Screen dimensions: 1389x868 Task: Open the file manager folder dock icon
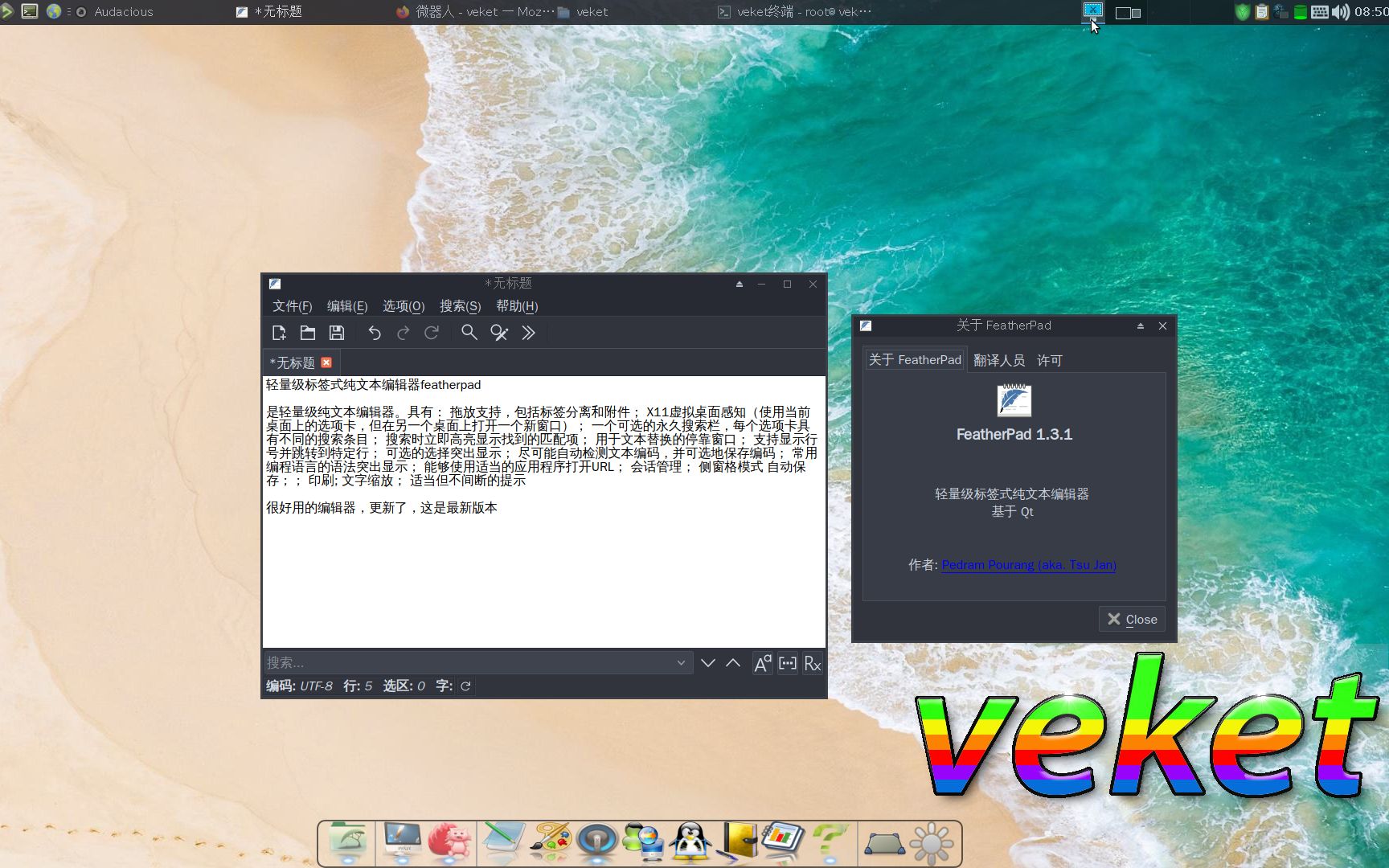click(346, 841)
